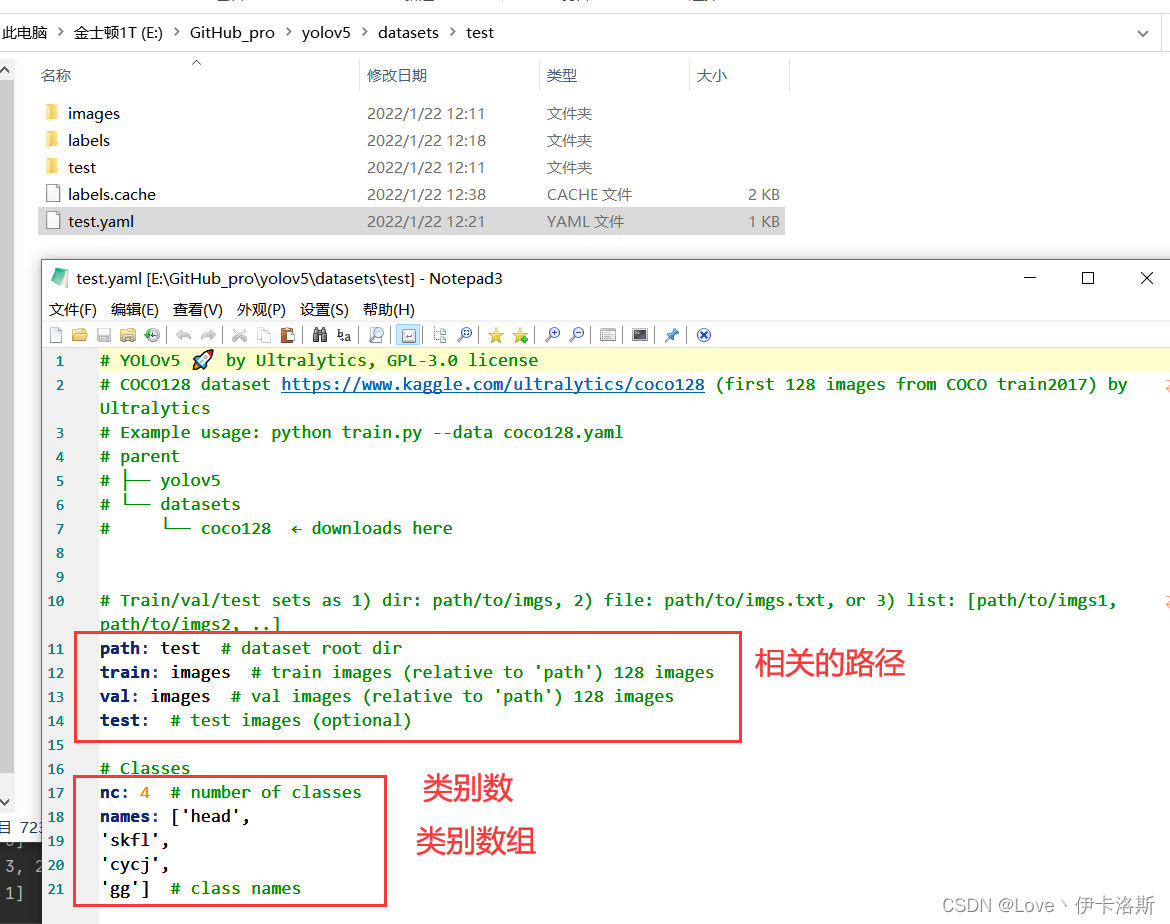The width and height of the screenshot is (1170, 924).
Task: Navigate to GitHub_pro breadcrumb folder
Action: pos(232,33)
